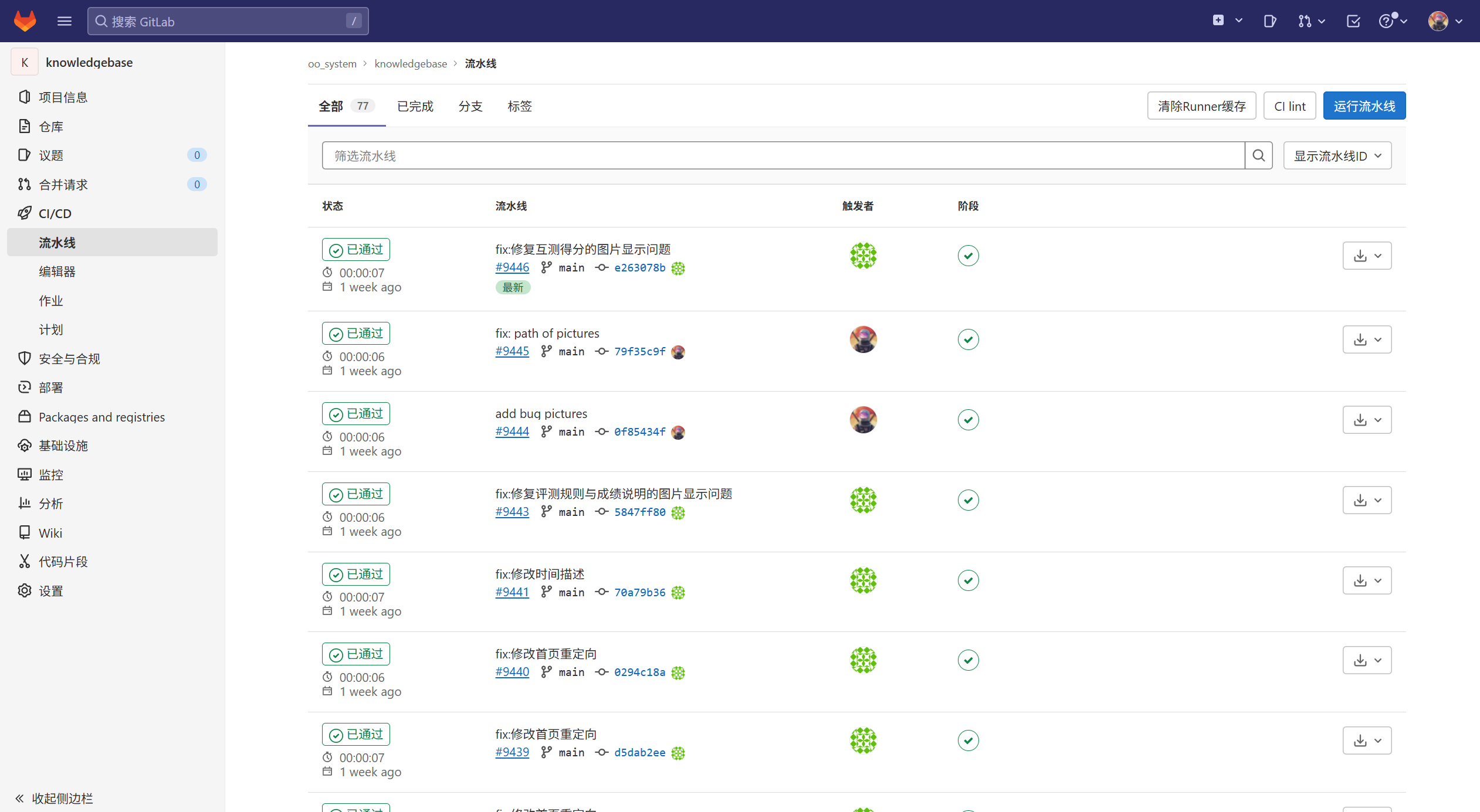Click the to-do list checkmark icon
The image size is (1480, 812).
(1353, 21)
